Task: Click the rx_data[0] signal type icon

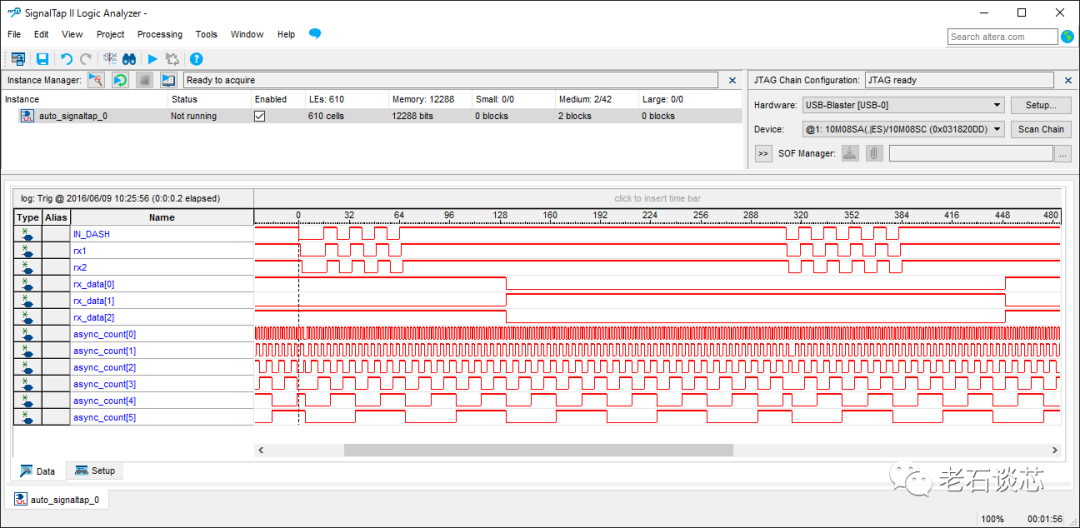Action: pyautogui.click(x=28, y=284)
